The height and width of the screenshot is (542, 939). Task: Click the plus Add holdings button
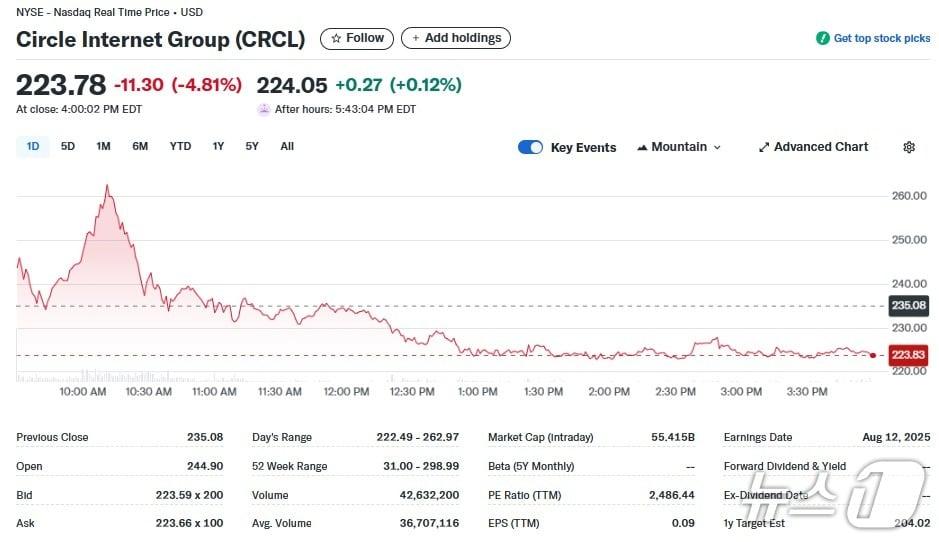click(456, 38)
